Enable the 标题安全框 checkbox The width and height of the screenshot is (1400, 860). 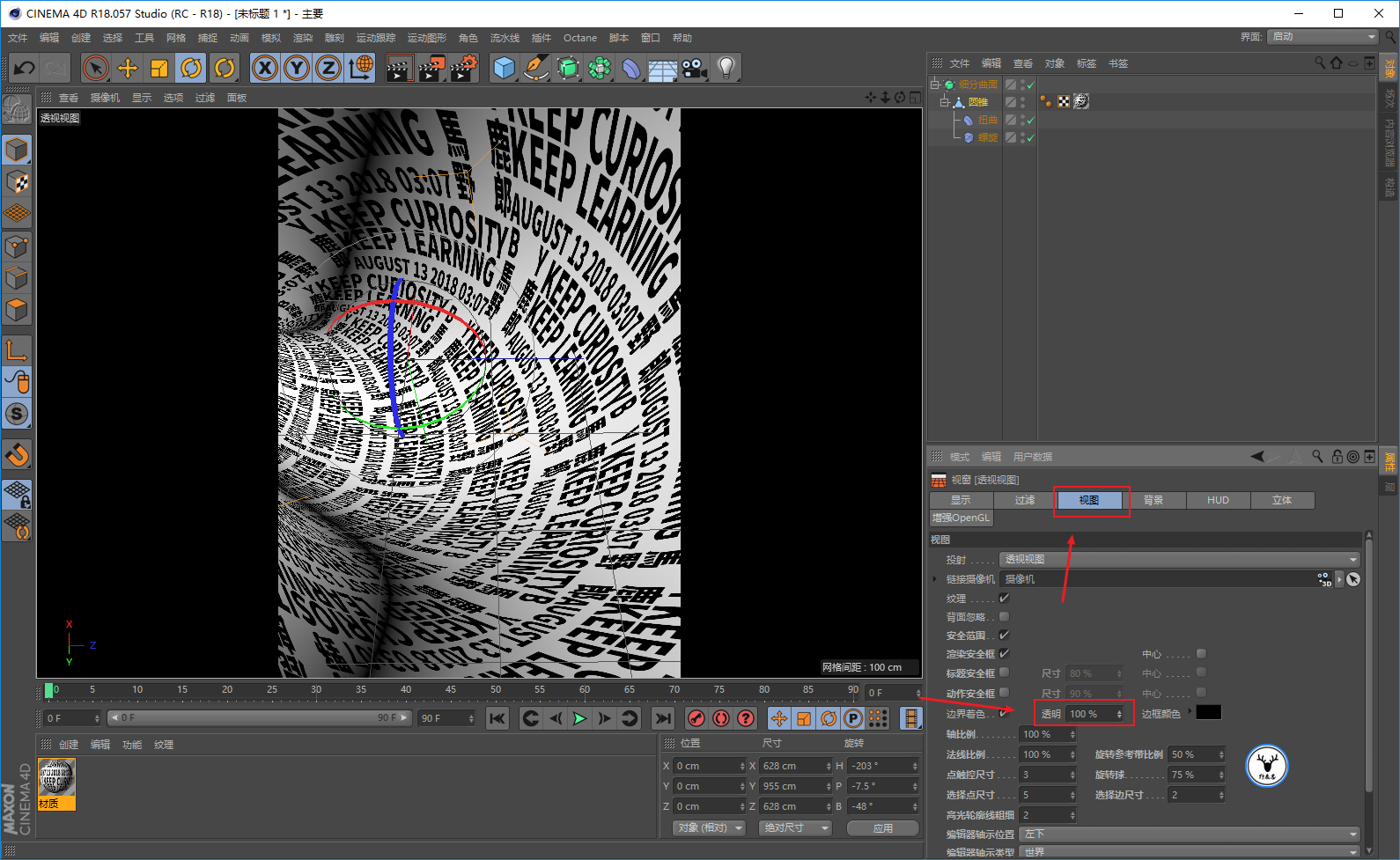[1004, 673]
